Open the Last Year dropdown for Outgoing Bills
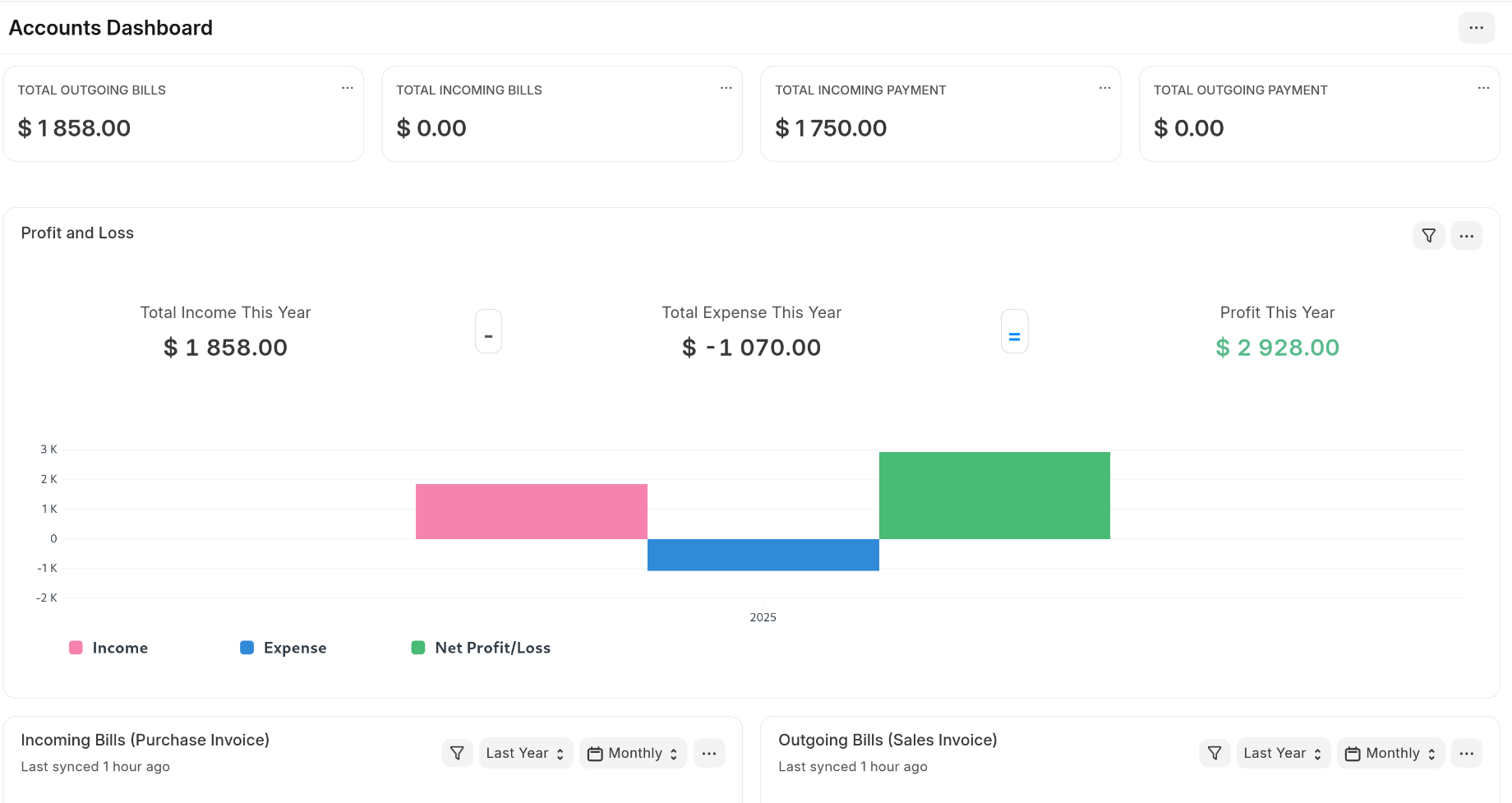 (x=1283, y=752)
